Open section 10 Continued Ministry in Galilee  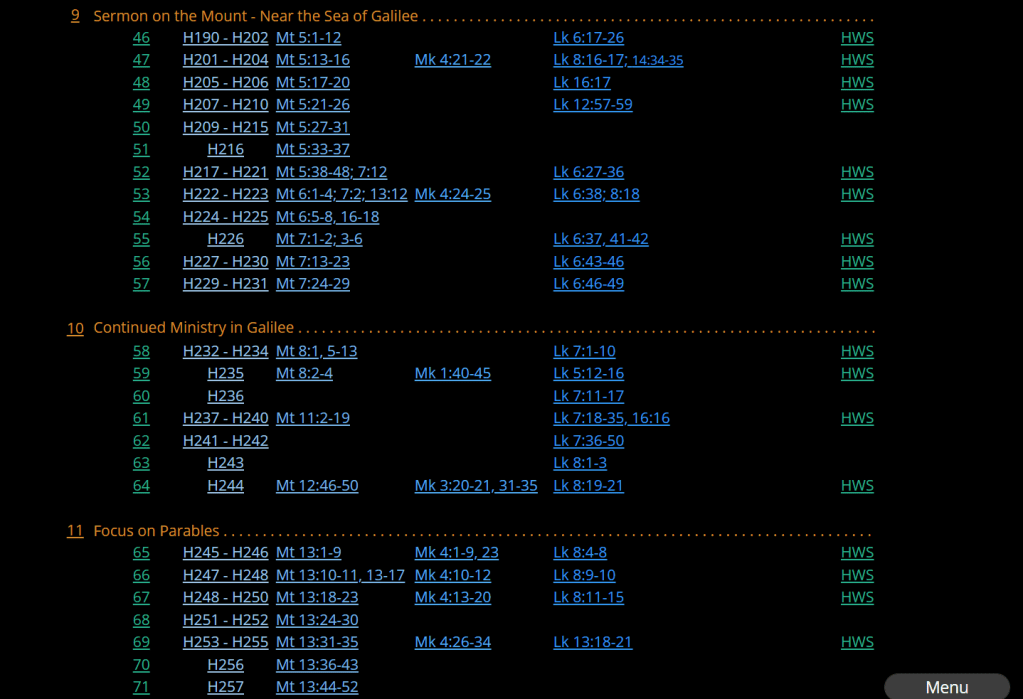75,328
